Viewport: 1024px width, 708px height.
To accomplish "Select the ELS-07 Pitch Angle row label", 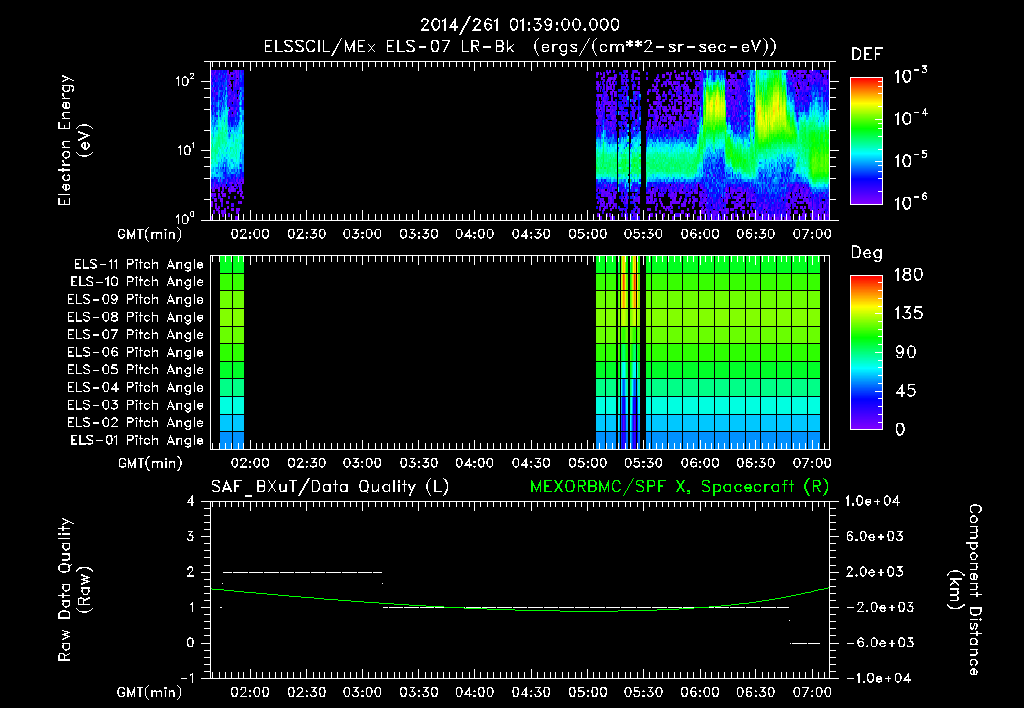I will [136, 334].
